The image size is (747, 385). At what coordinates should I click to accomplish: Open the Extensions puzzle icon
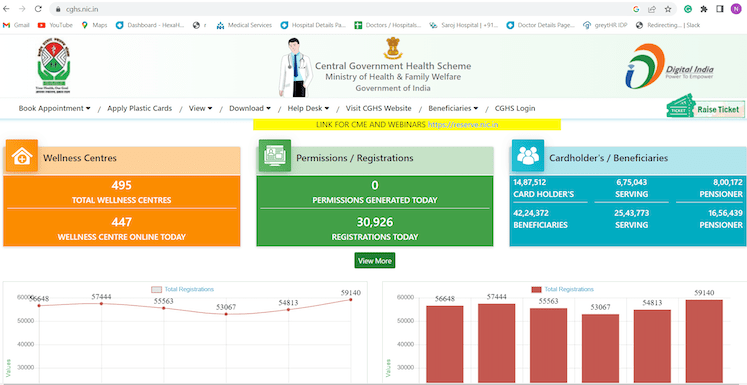[x=704, y=9]
